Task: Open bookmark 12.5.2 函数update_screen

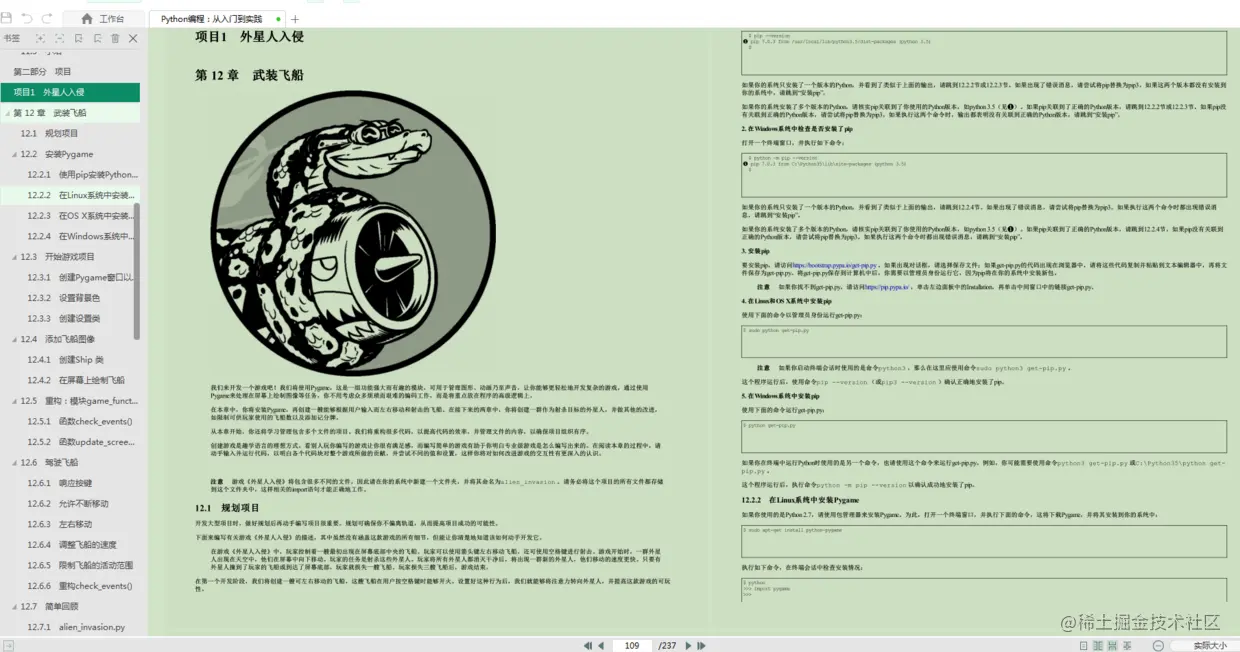Action: click(81, 442)
